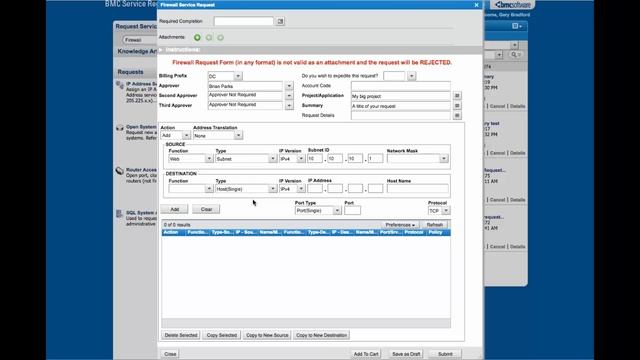640x360 pixels.
Task: Open the Preferences menu
Action: point(400,225)
